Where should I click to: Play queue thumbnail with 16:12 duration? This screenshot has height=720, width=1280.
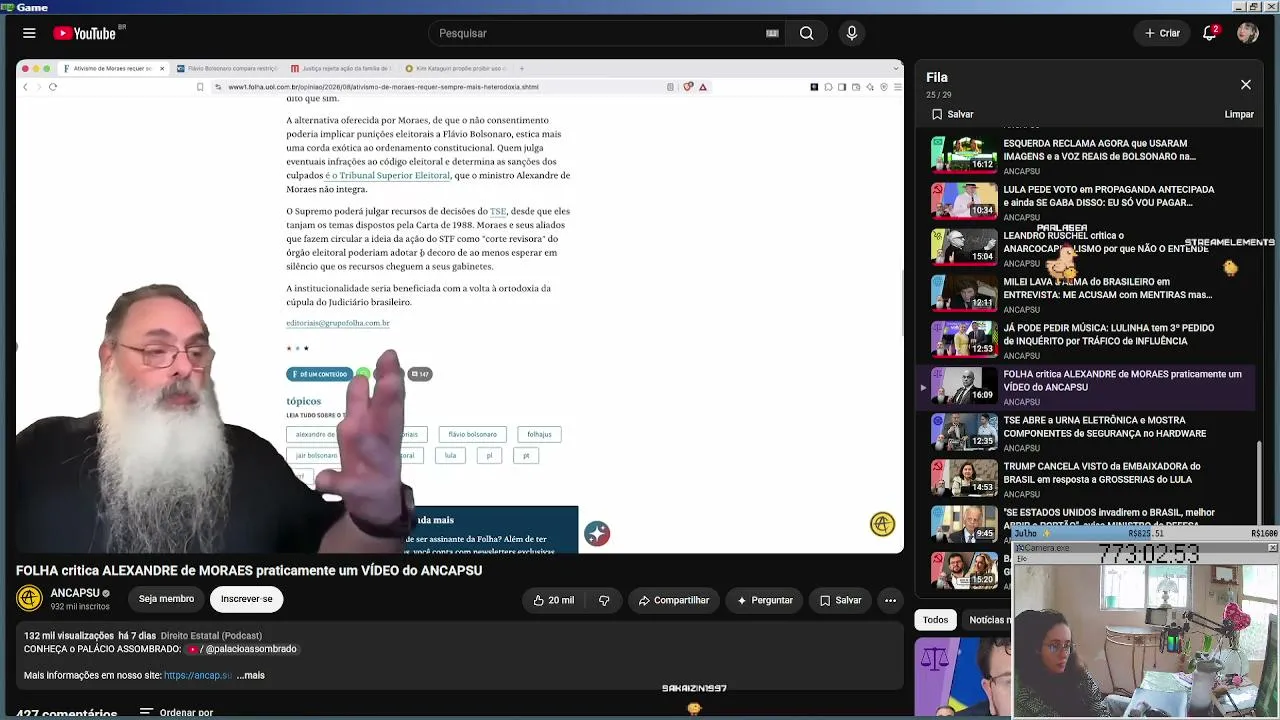964,155
